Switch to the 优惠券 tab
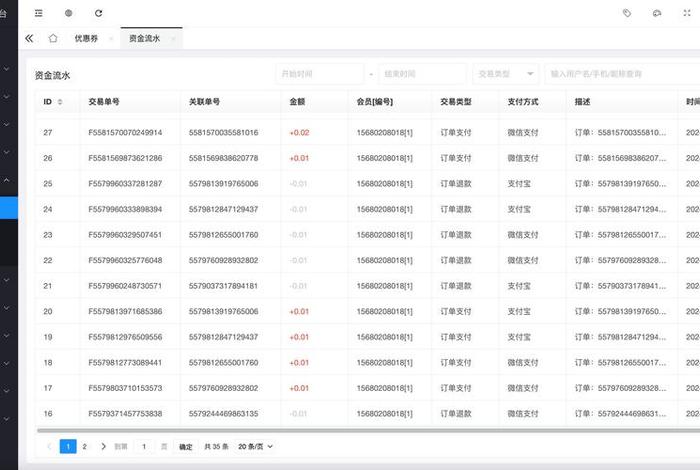The width and height of the screenshot is (700, 470). coord(86,38)
